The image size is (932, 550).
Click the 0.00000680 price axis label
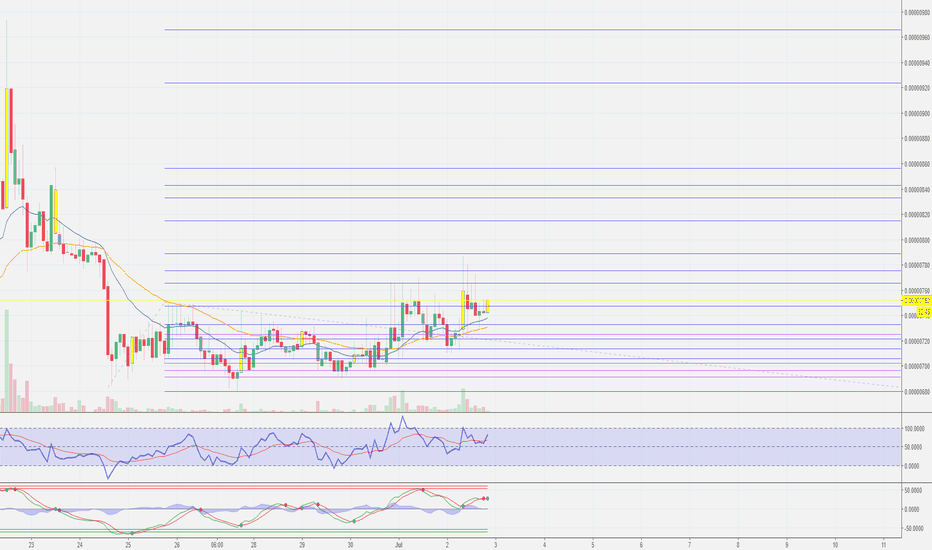click(917, 392)
